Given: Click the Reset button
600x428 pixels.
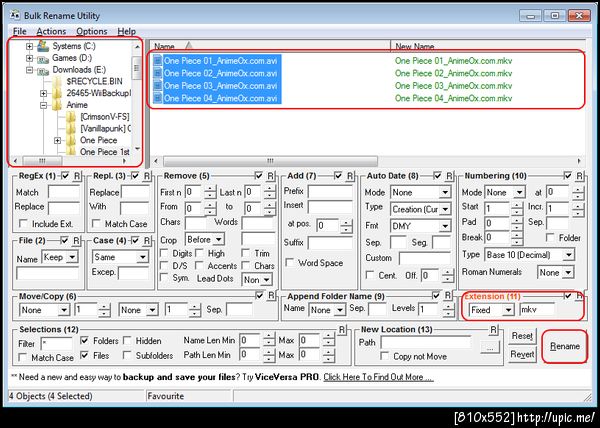Looking at the screenshot, I should tap(522, 336).
